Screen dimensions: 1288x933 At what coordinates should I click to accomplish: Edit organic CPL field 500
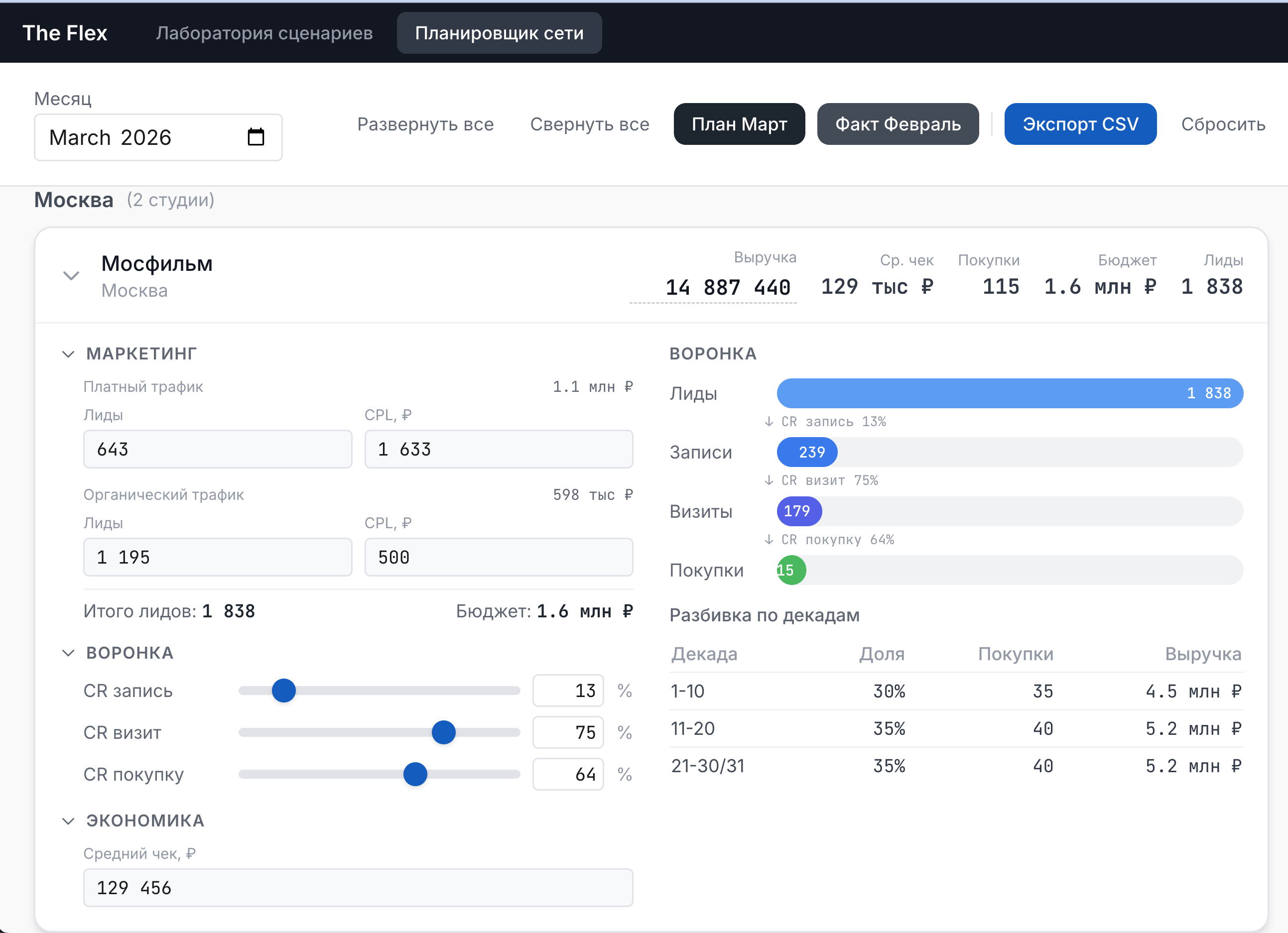499,557
